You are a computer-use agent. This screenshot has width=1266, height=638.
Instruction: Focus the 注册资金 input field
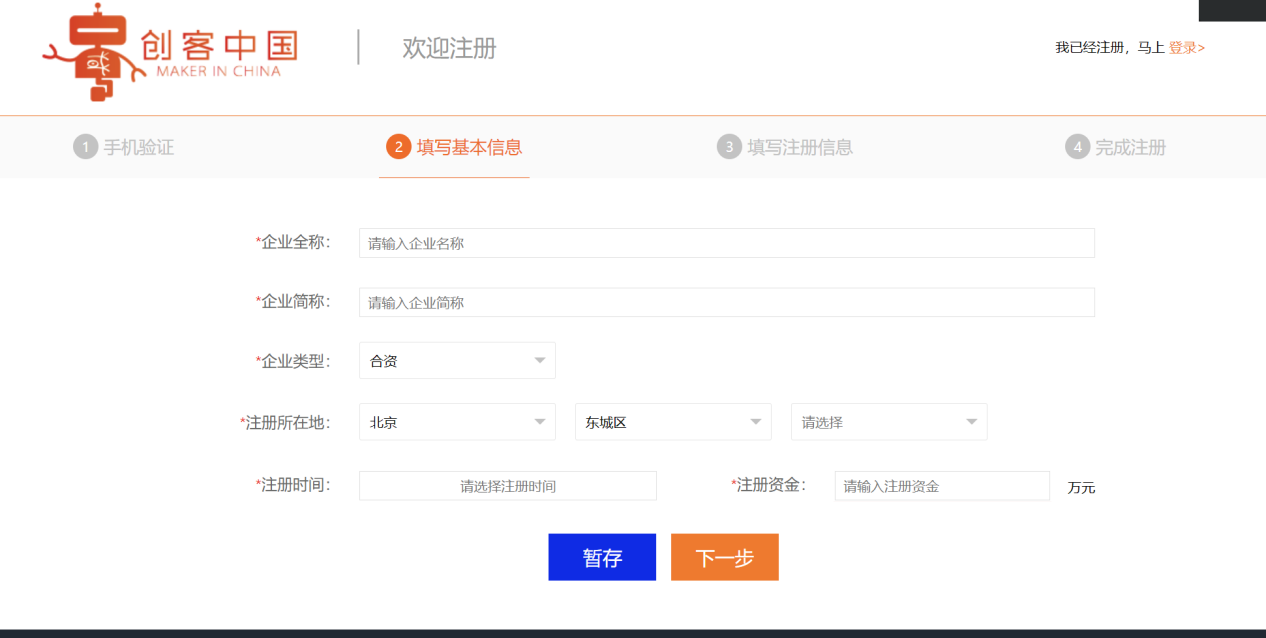942,486
